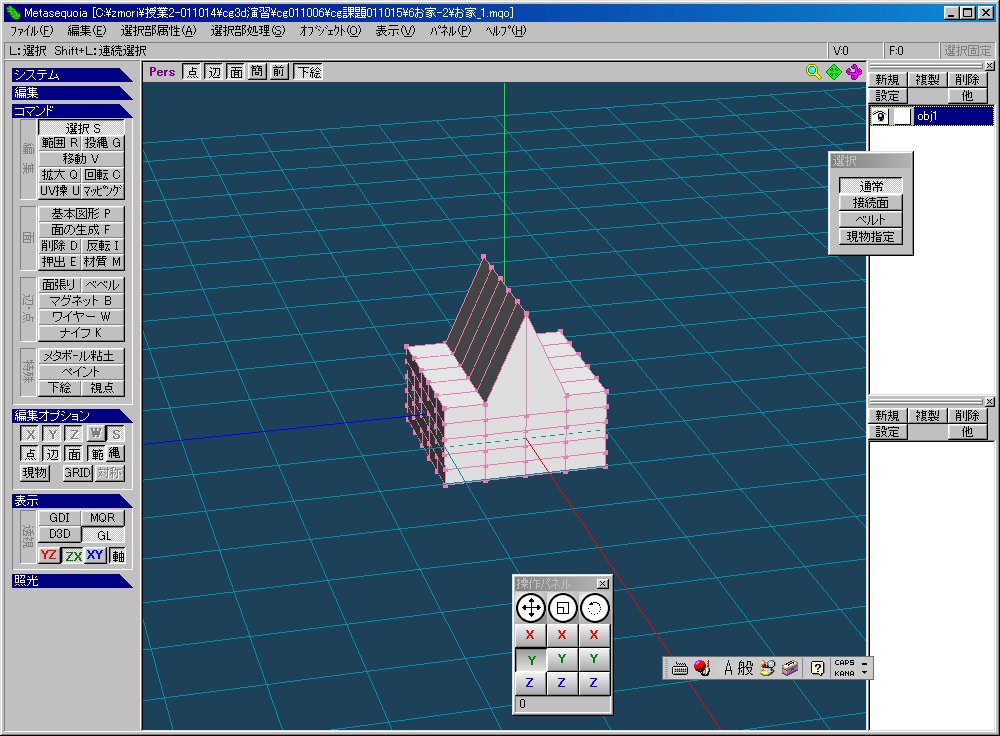Click the move icon in 操作パネル

[x=531, y=608]
